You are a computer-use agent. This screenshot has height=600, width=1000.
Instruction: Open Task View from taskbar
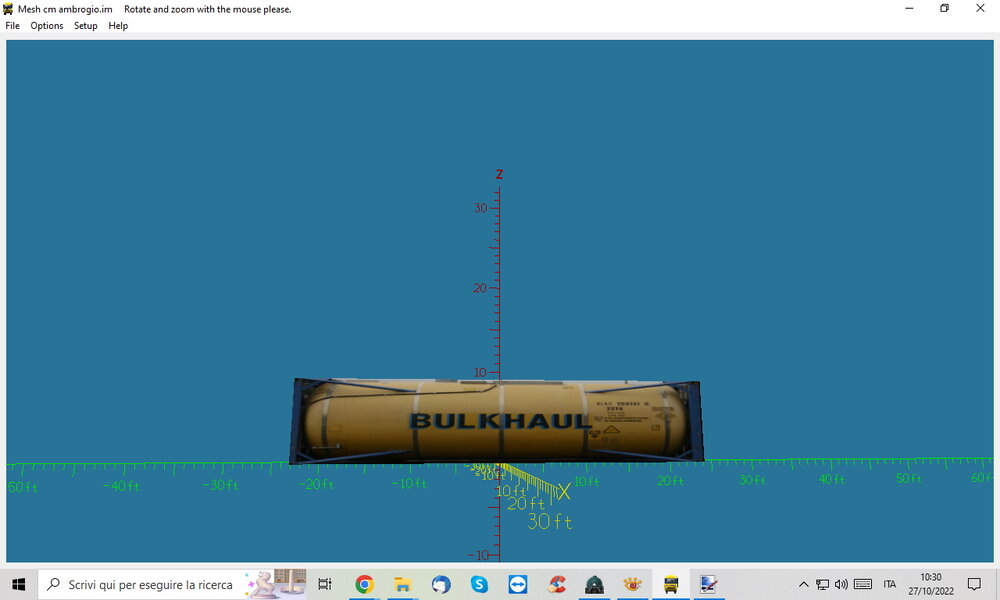325,584
